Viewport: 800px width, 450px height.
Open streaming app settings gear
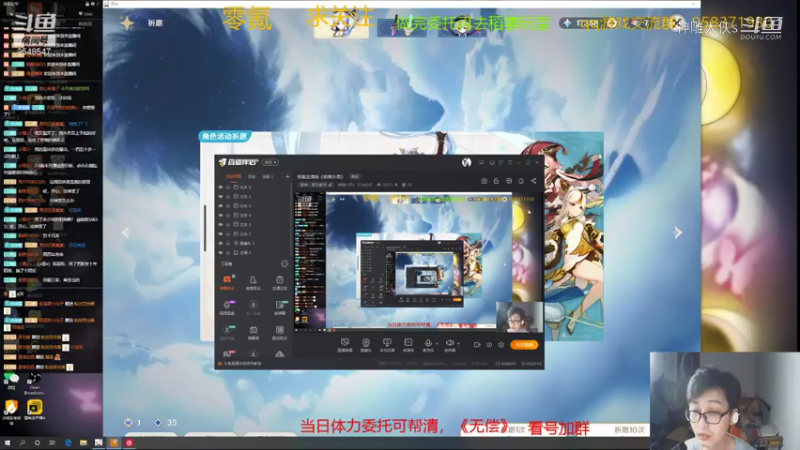click(x=501, y=345)
